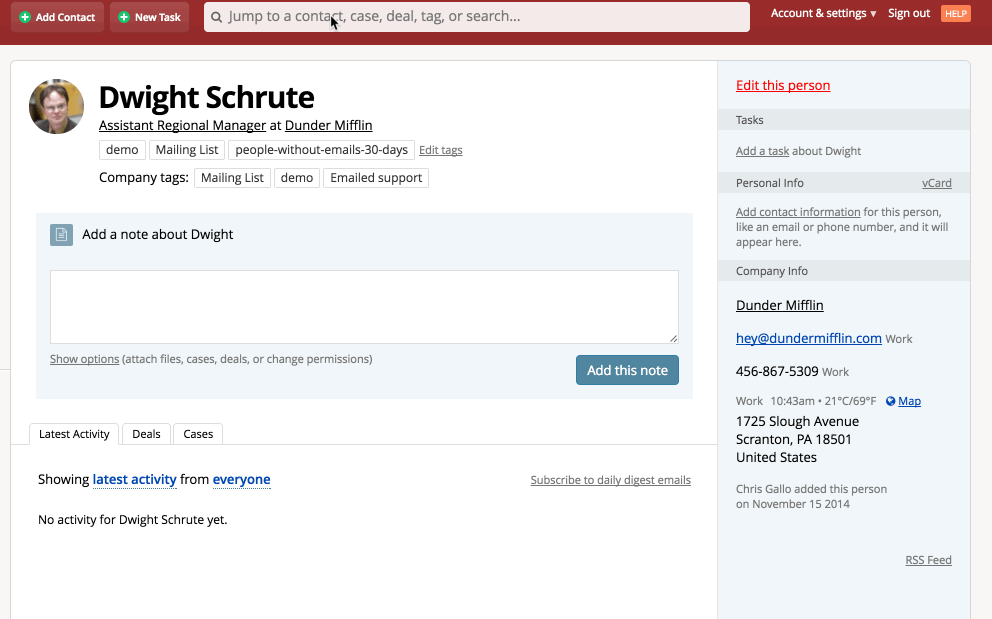The image size is (992, 619).
Task: Click the green plus icon on Add Contact
Action: 25,17
